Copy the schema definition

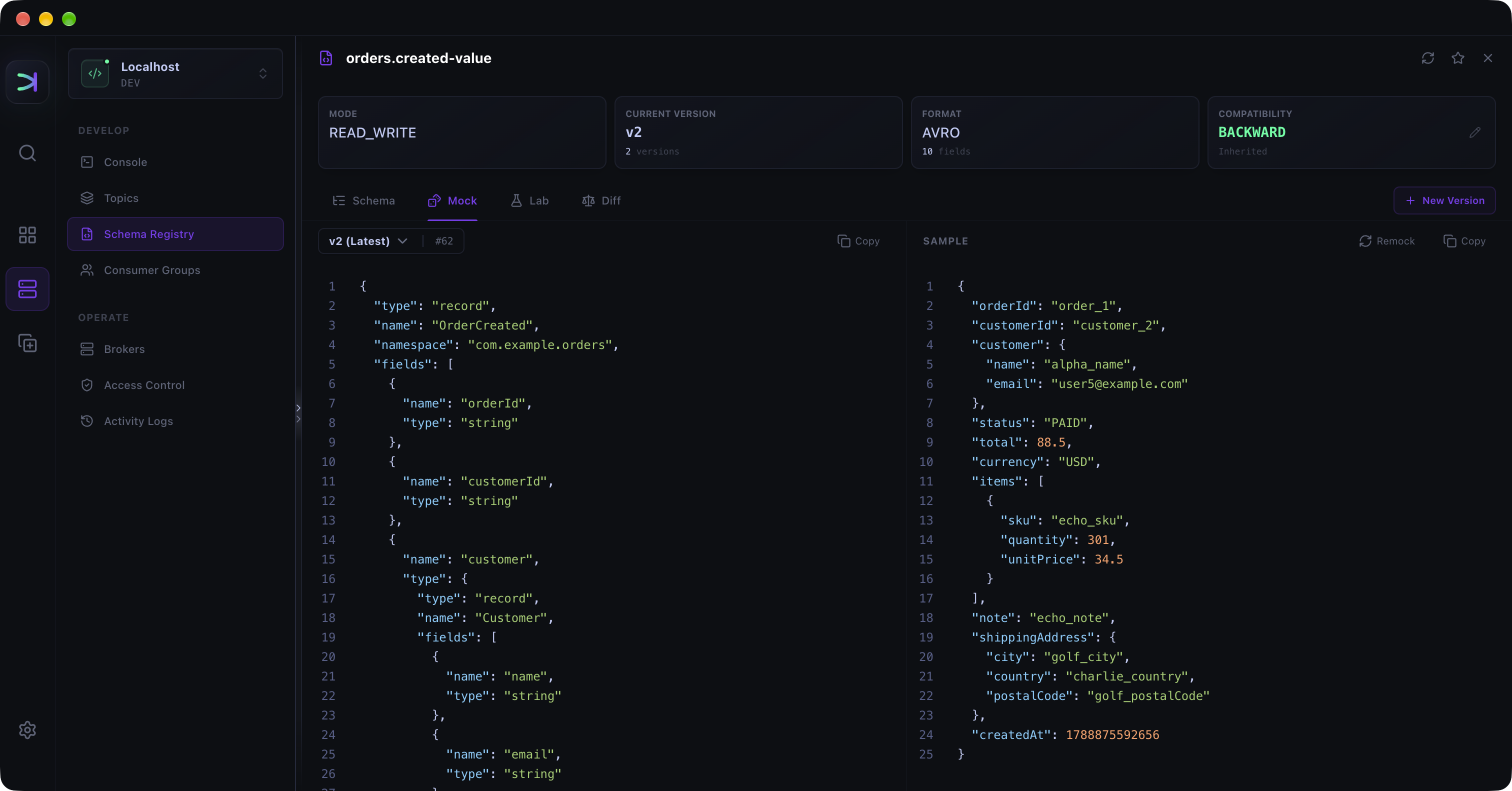[858, 241]
